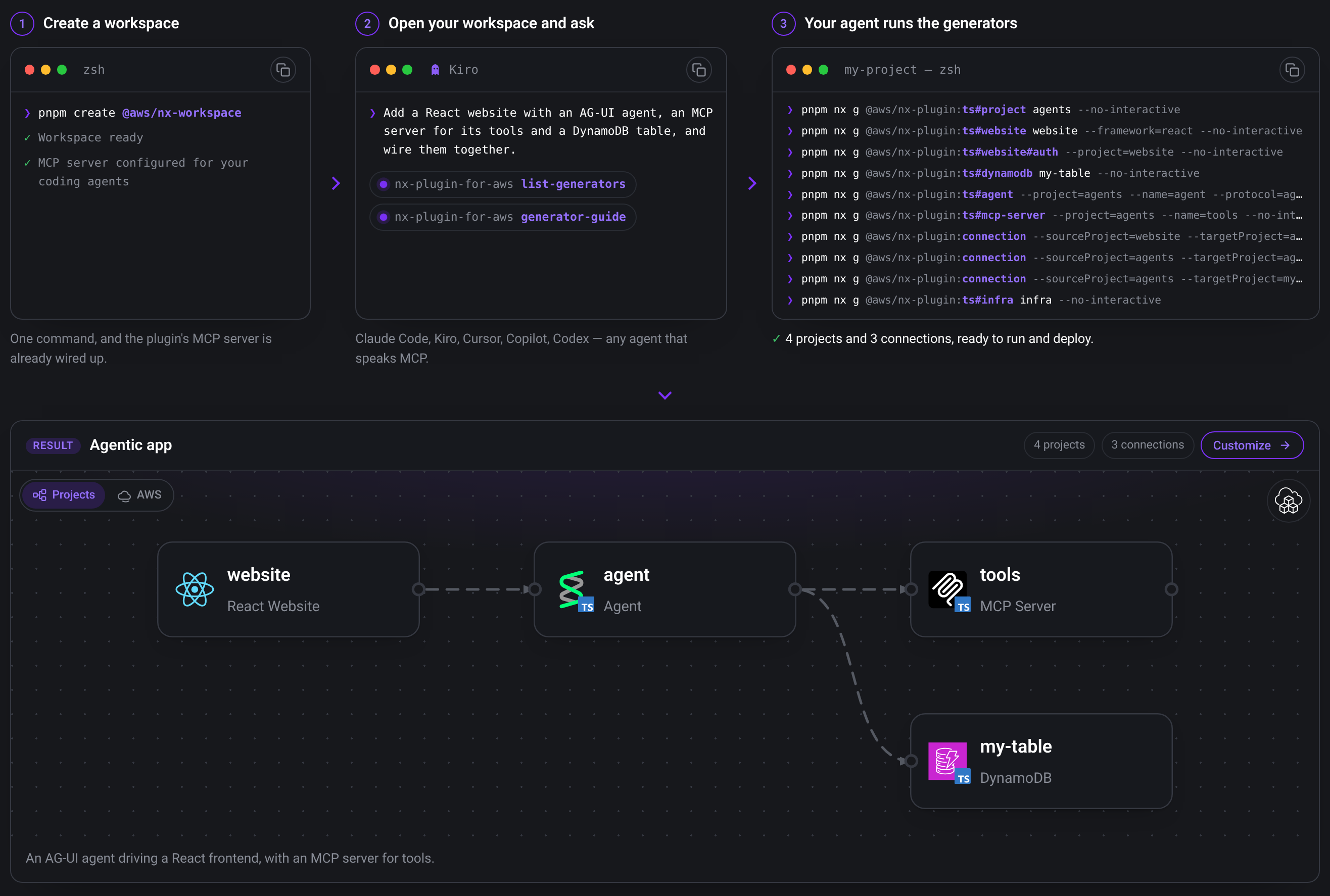Click the 4 projects badge

(1059, 445)
